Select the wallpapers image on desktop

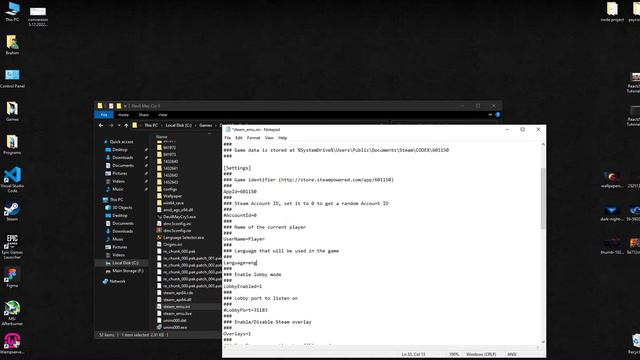(611, 180)
